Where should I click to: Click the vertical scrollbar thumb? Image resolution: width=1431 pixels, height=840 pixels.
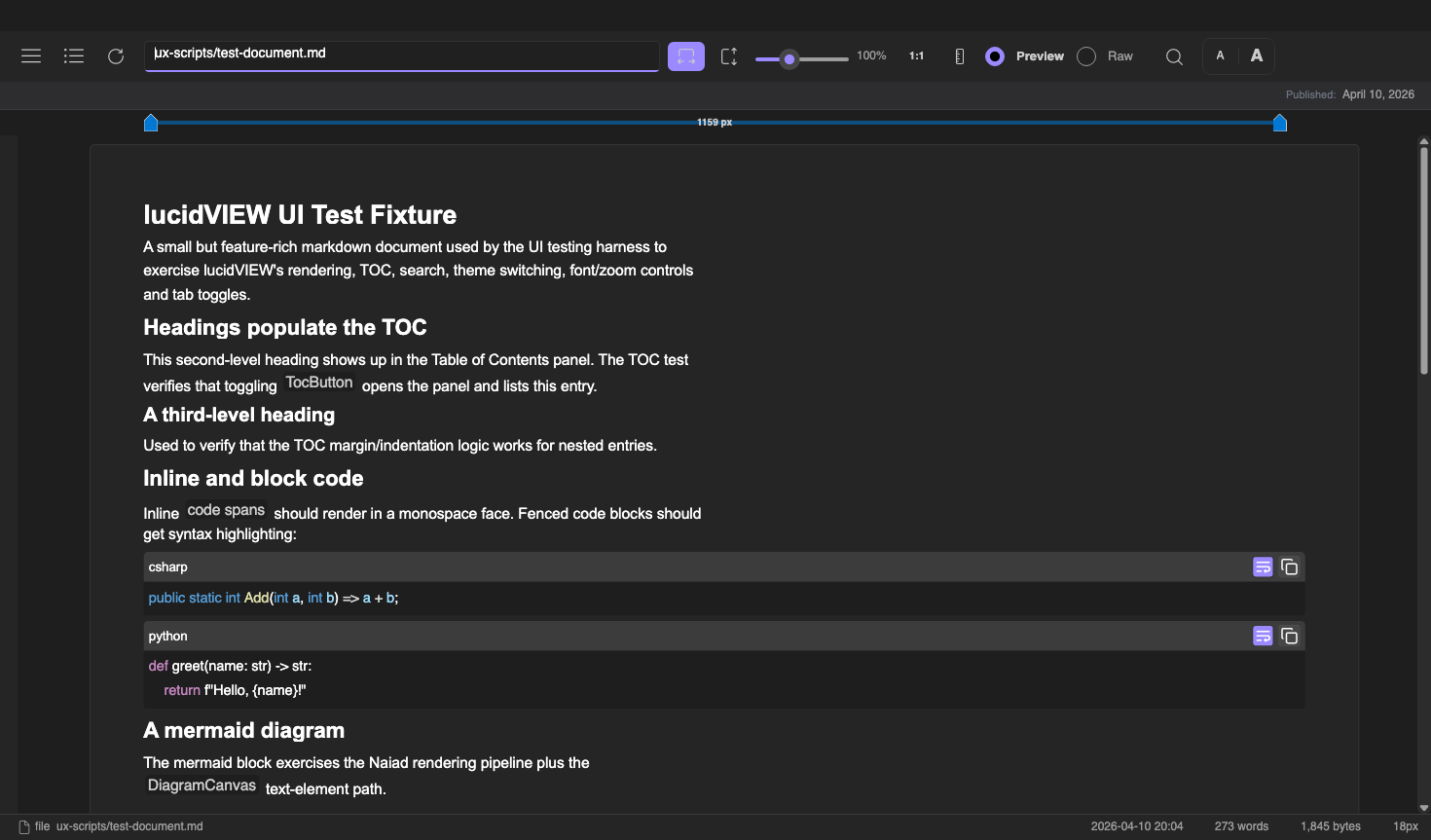coord(1424,260)
